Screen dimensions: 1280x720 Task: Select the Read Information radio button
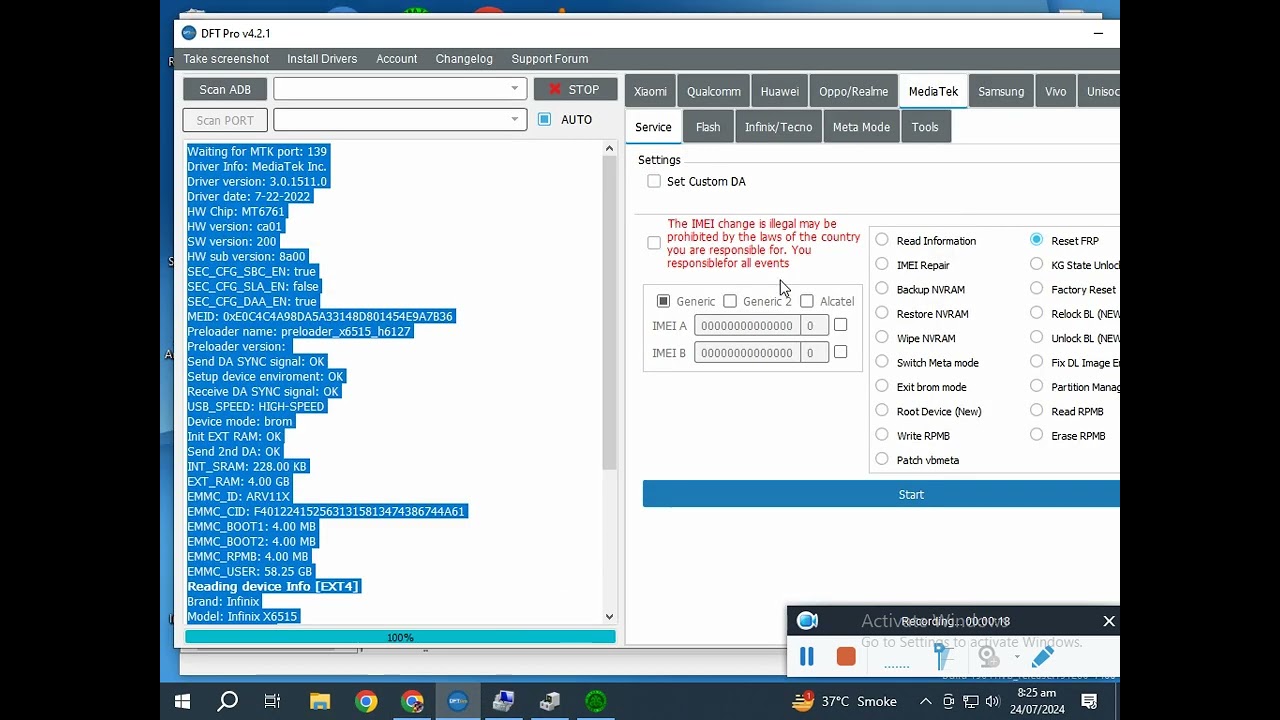click(x=881, y=240)
